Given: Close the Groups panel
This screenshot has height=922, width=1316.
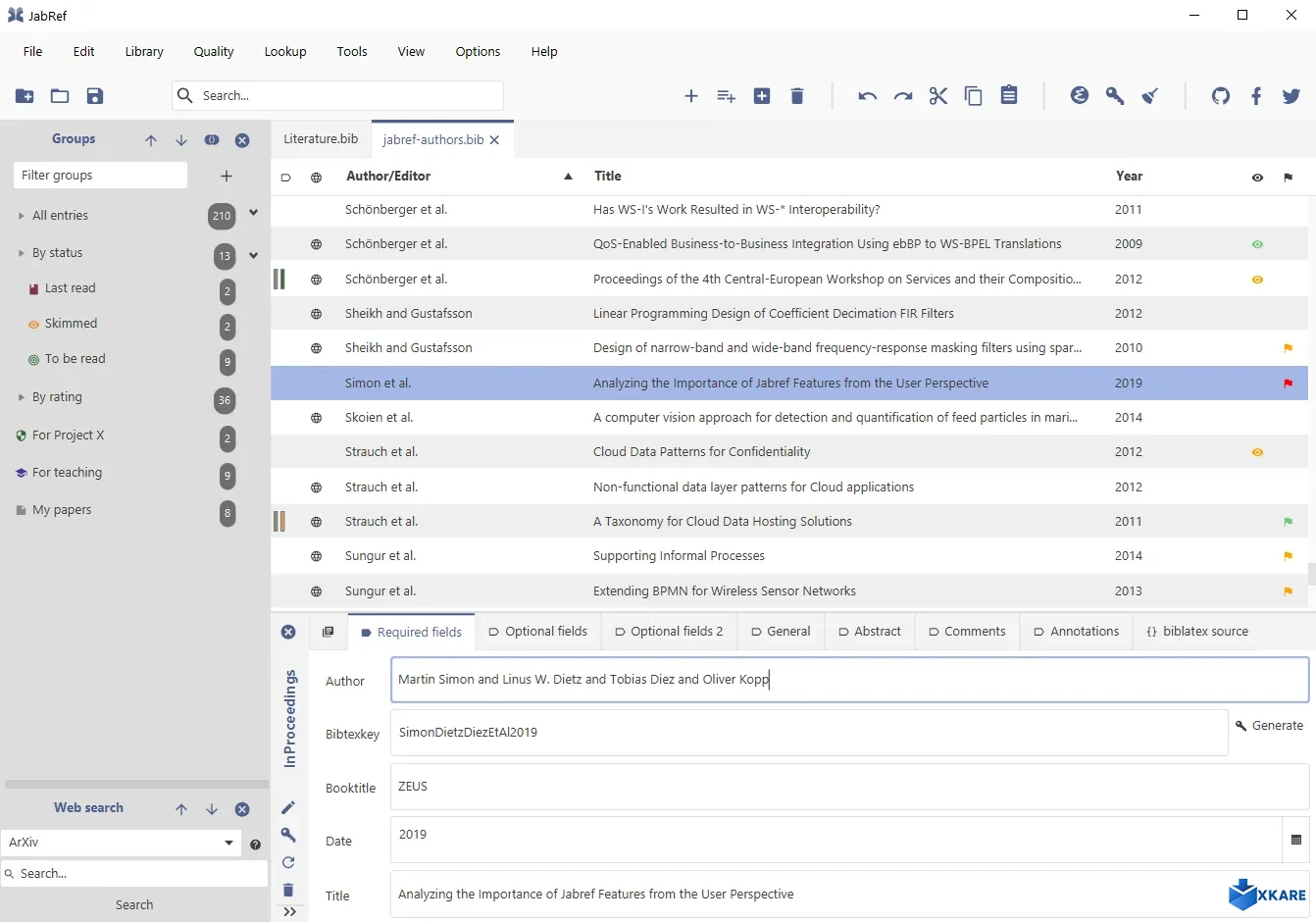Looking at the screenshot, I should click(242, 140).
